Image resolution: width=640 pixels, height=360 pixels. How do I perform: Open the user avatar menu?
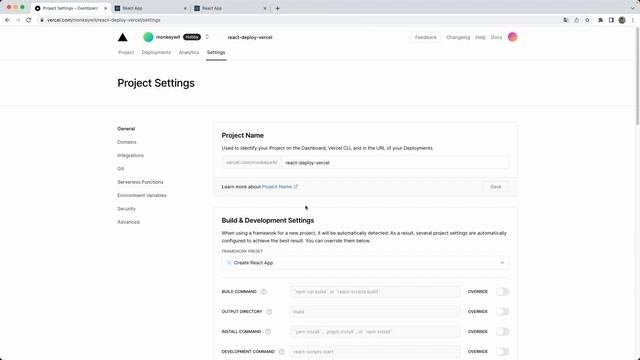[512, 37]
